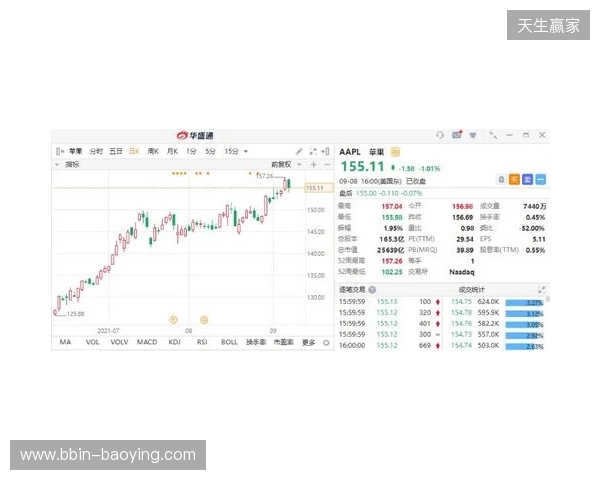The height and width of the screenshot is (480, 600).
Task: Click the 7440万 volume value
Action: [534, 206]
